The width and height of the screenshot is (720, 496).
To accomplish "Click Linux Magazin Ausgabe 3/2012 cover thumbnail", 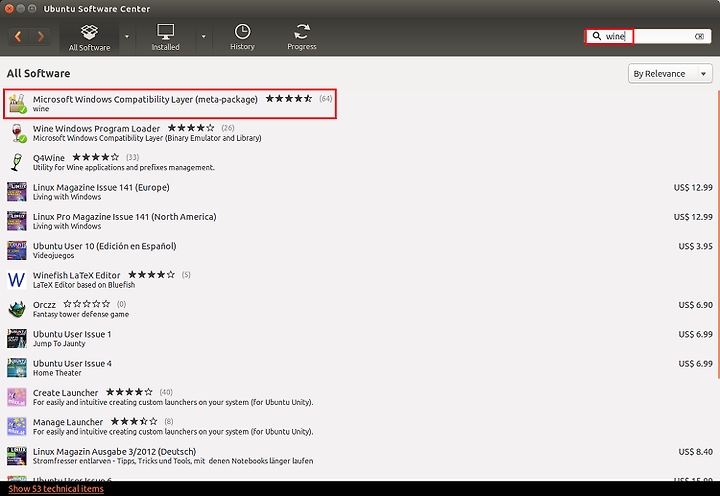I will pyautogui.click(x=17, y=456).
